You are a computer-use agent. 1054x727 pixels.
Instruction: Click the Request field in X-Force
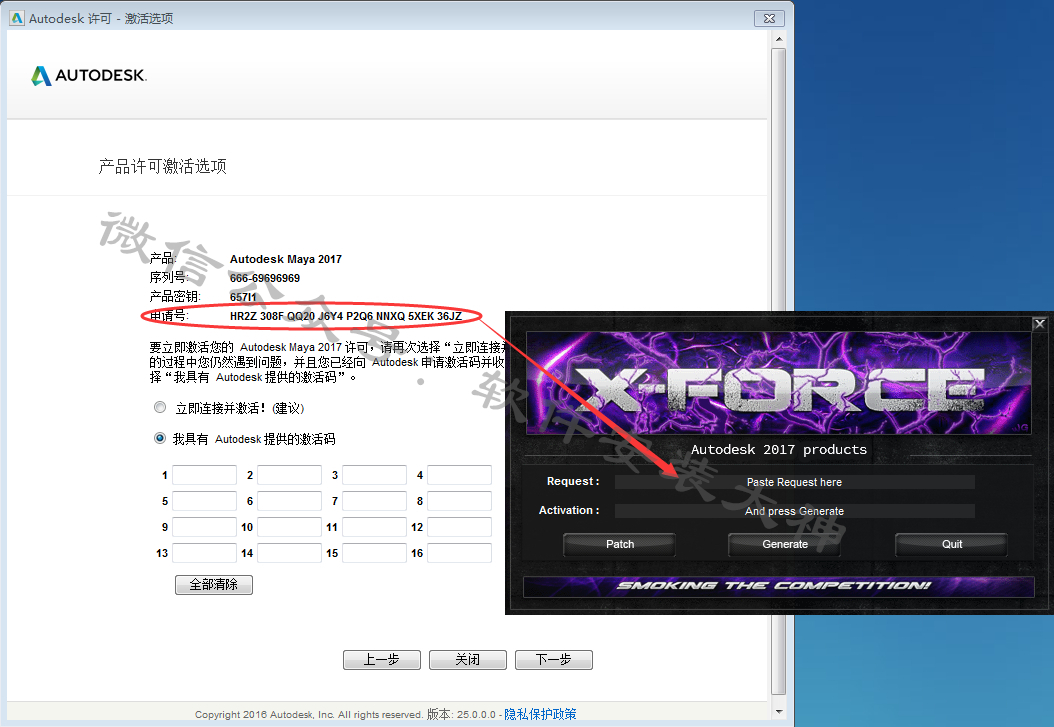pos(795,482)
